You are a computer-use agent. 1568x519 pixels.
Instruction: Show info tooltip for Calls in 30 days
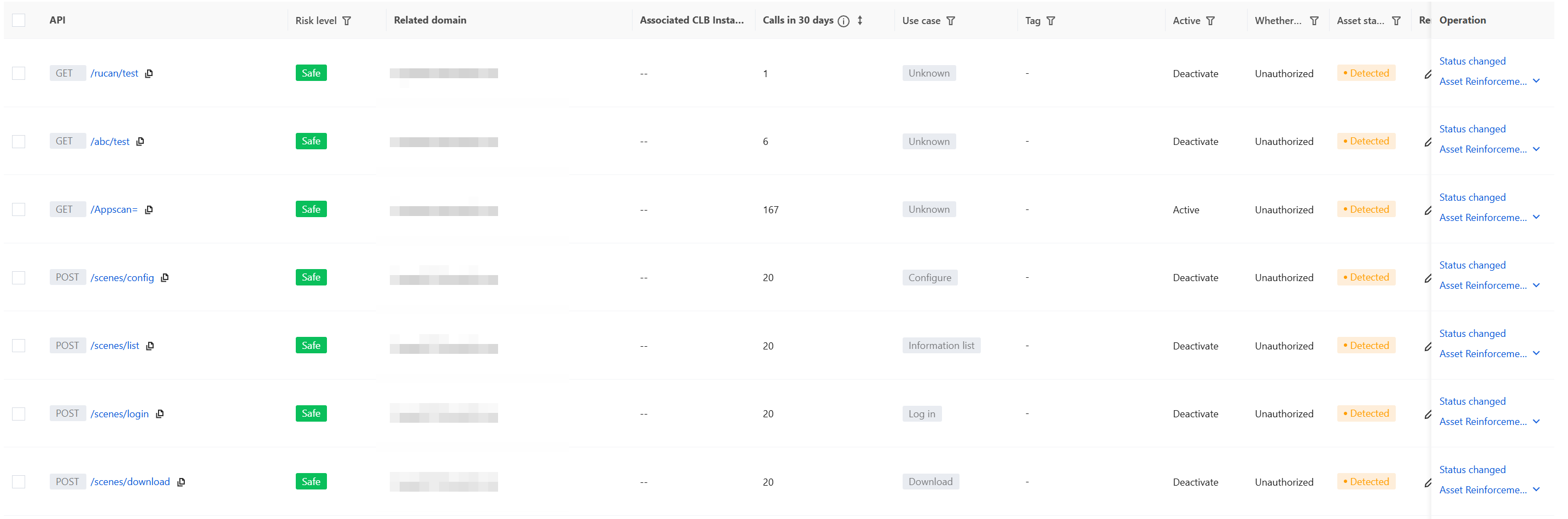[x=844, y=21]
